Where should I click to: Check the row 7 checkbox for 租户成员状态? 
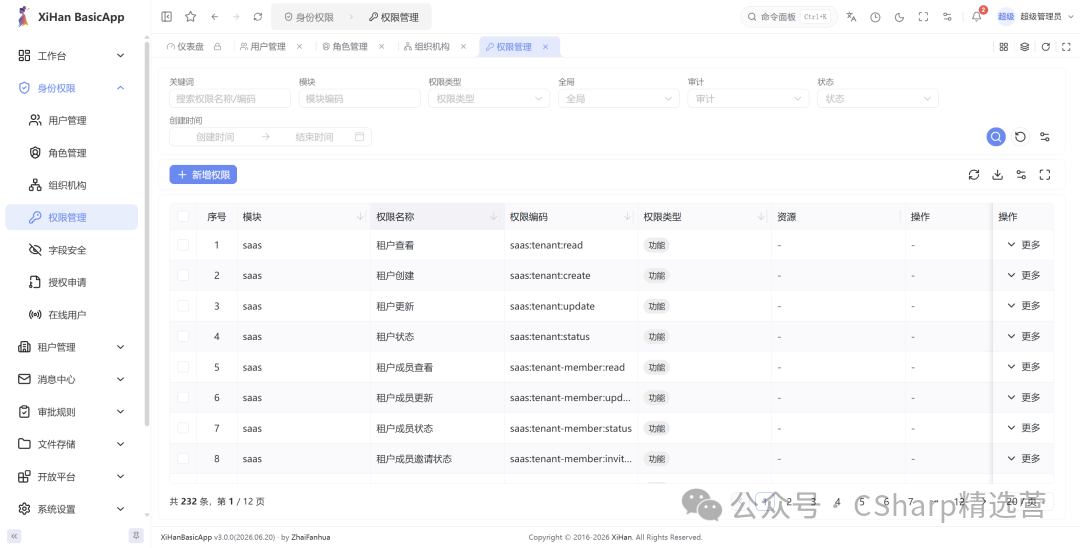pyautogui.click(x=183, y=428)
